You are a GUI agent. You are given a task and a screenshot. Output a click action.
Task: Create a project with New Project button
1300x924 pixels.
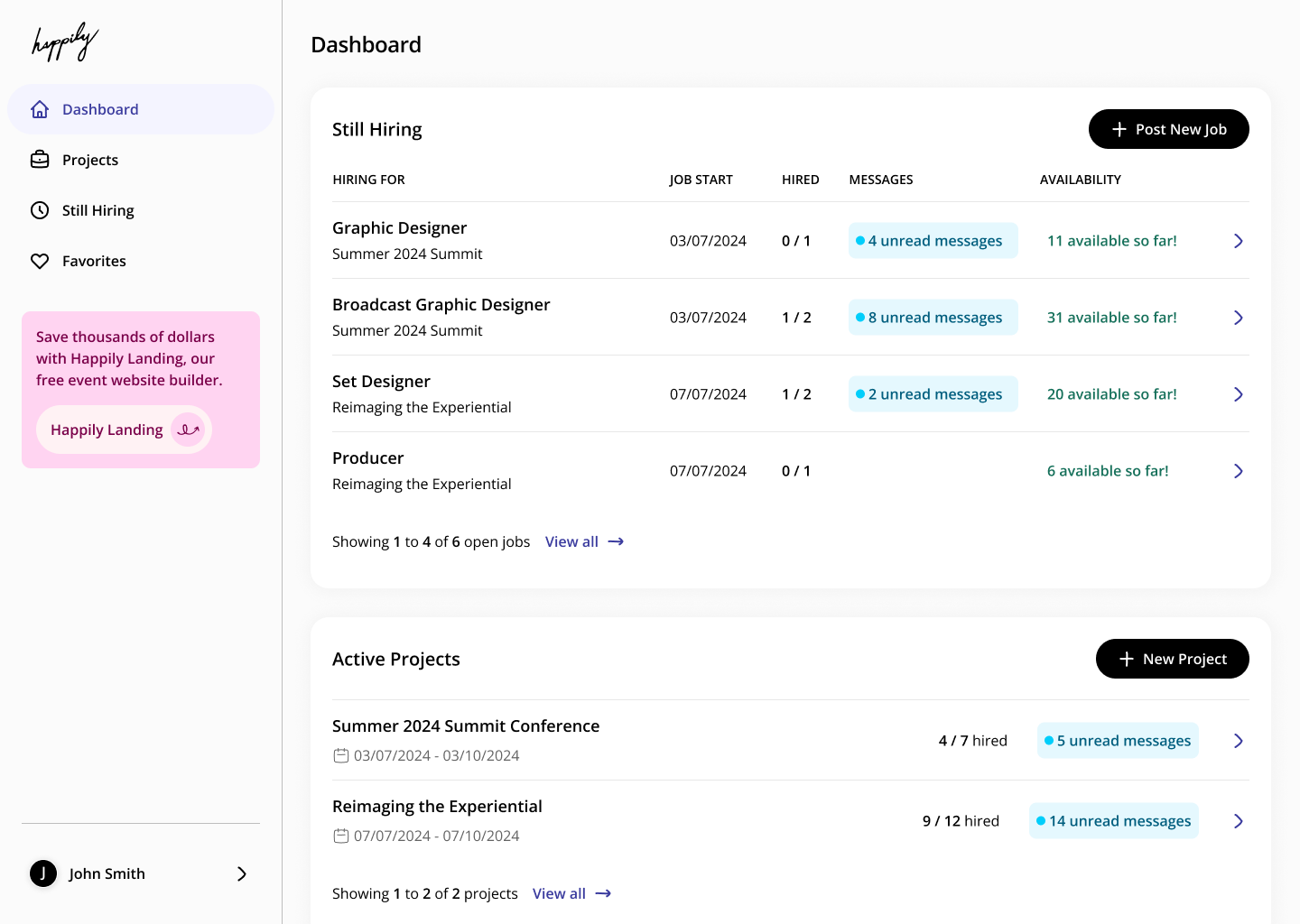click(1172, 659)
